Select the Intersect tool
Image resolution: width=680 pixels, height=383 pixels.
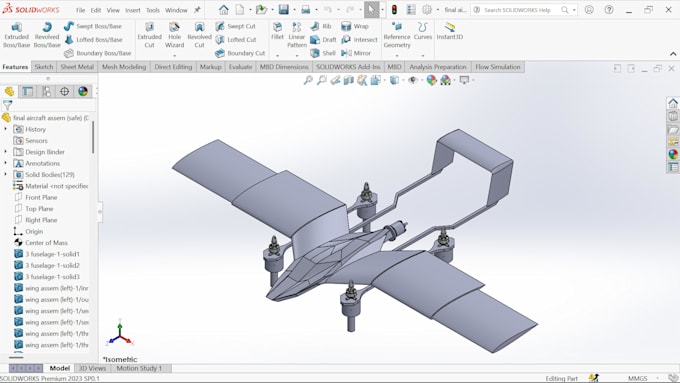click(x=359, y=39)
